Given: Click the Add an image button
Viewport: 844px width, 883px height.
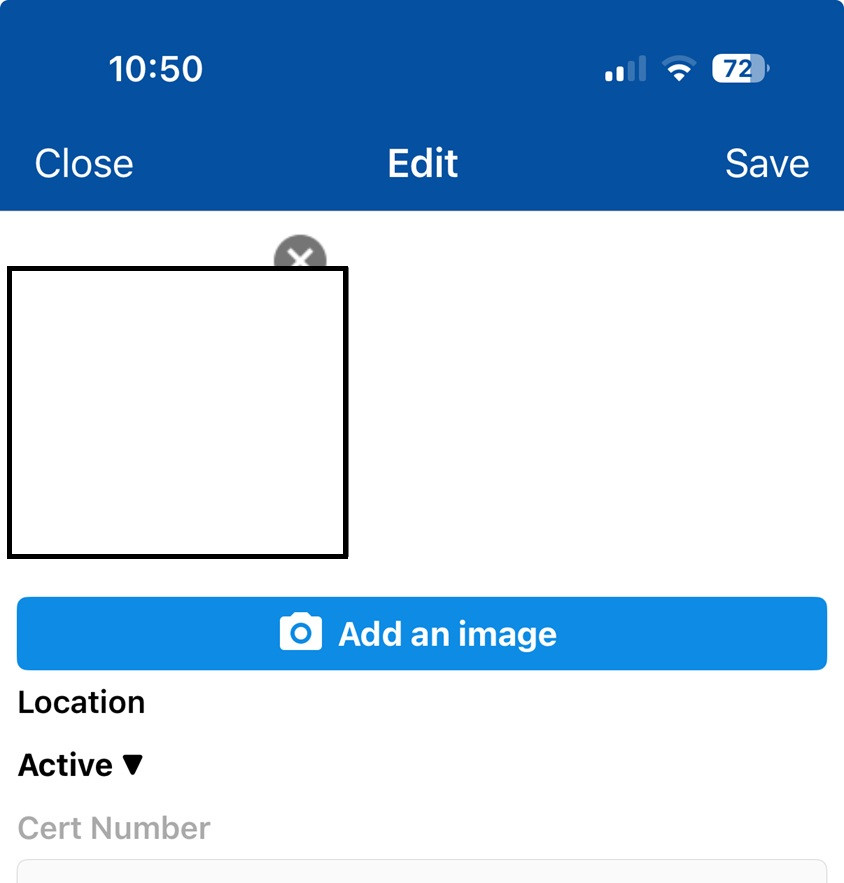Looking at the screenshot, I should tap(422, 633).
